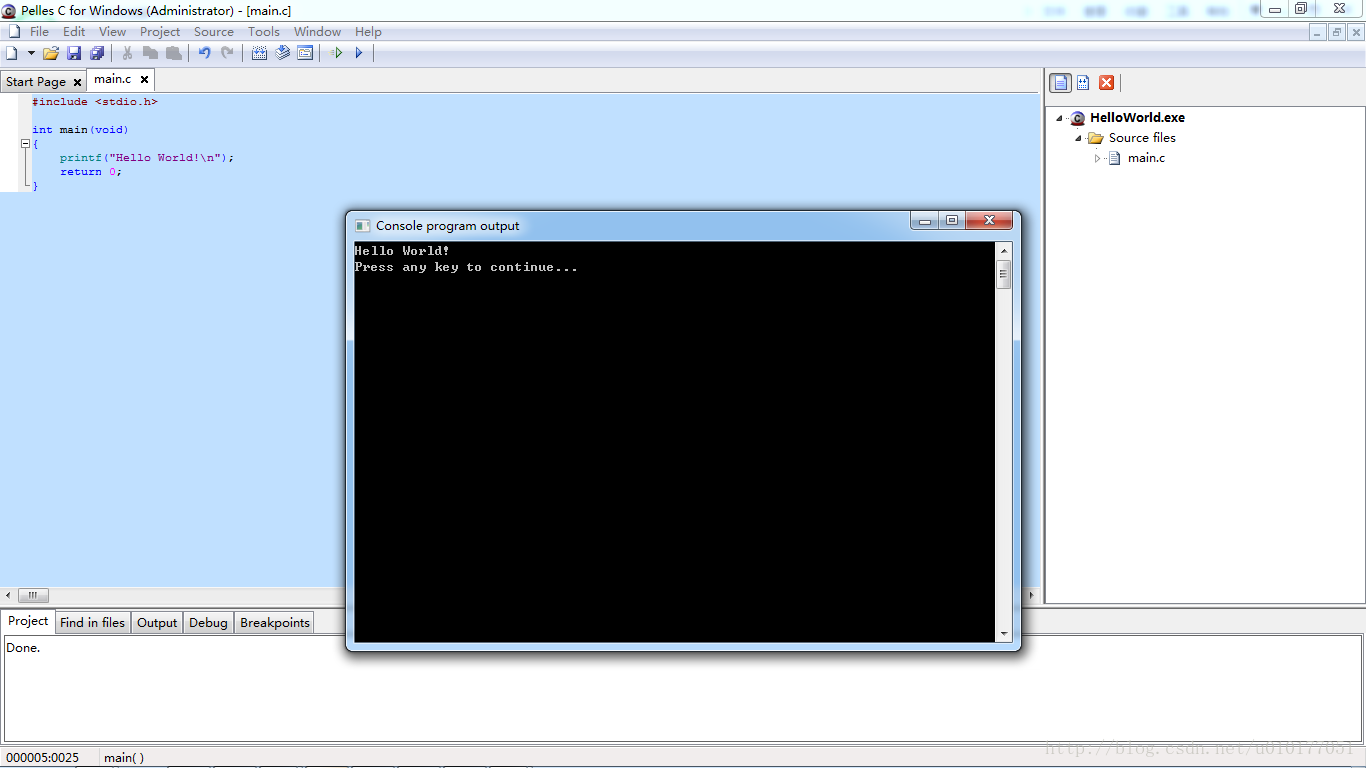The image size is (1366, 768).
Task: Open the Source menu
Action: (x=214, y=32)
